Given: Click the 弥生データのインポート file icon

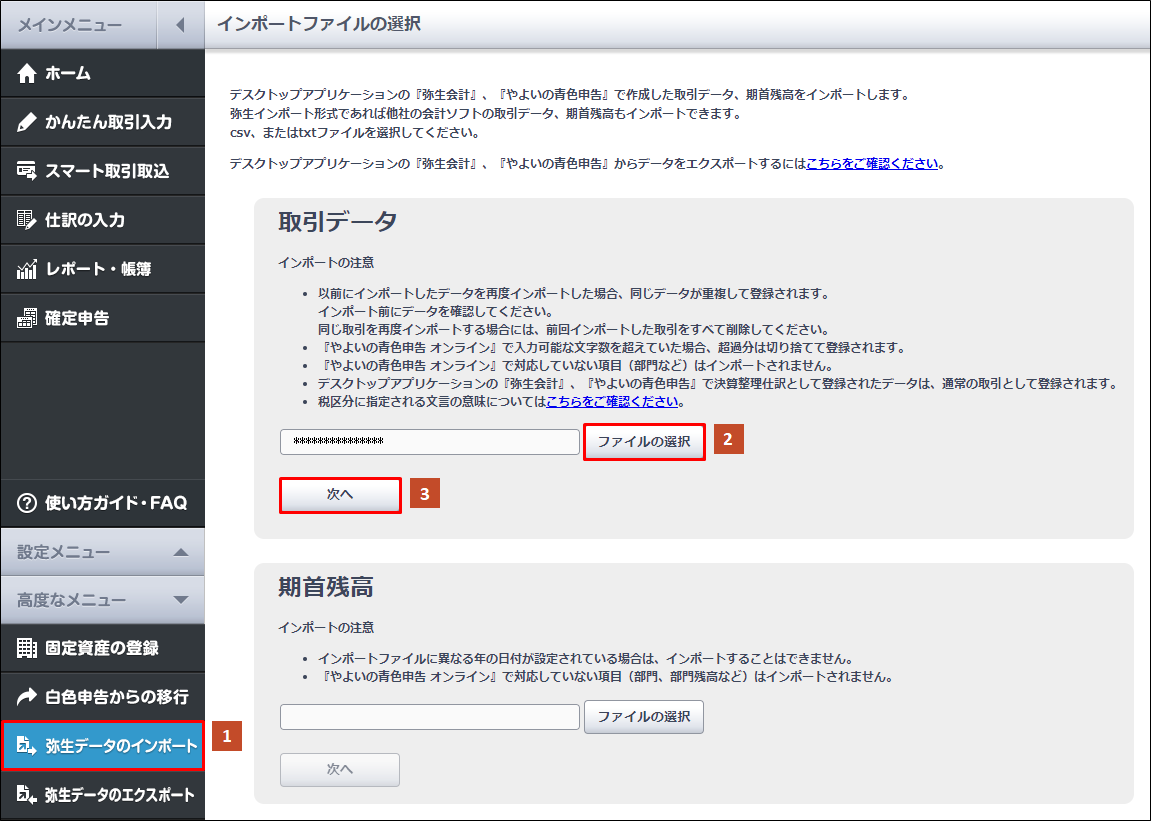Looking at the screenshot, I should coord(26,745).
